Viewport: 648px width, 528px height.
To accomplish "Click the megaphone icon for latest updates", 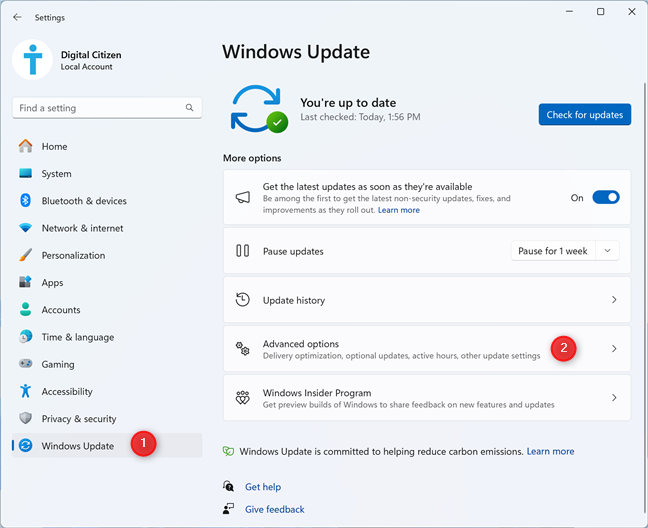I will (243, 197).
